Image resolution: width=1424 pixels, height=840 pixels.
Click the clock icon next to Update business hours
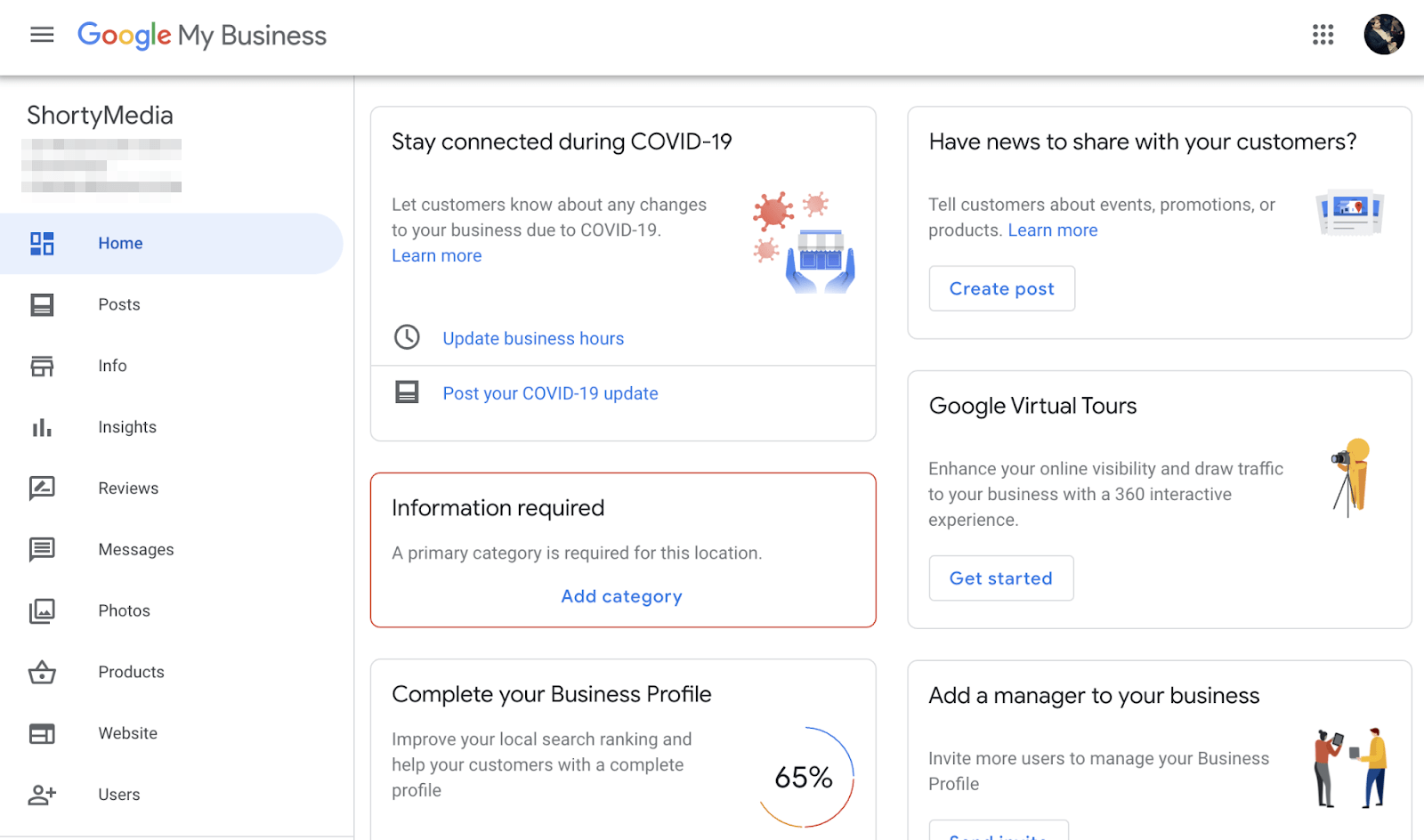tap(408, 337)
